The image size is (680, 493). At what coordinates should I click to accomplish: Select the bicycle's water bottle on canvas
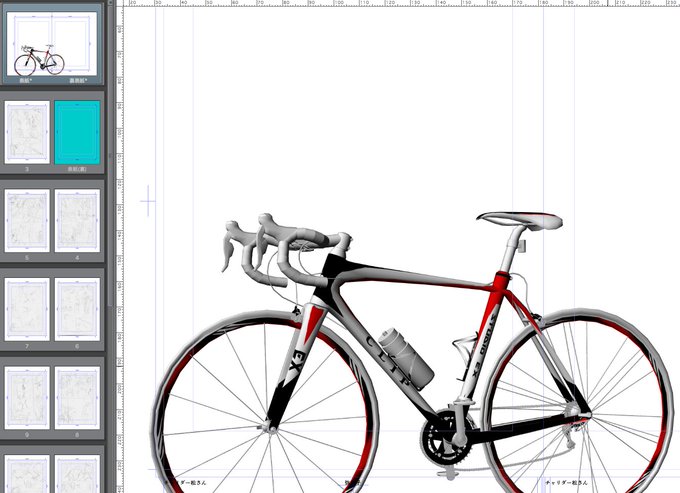coord(406,358)
